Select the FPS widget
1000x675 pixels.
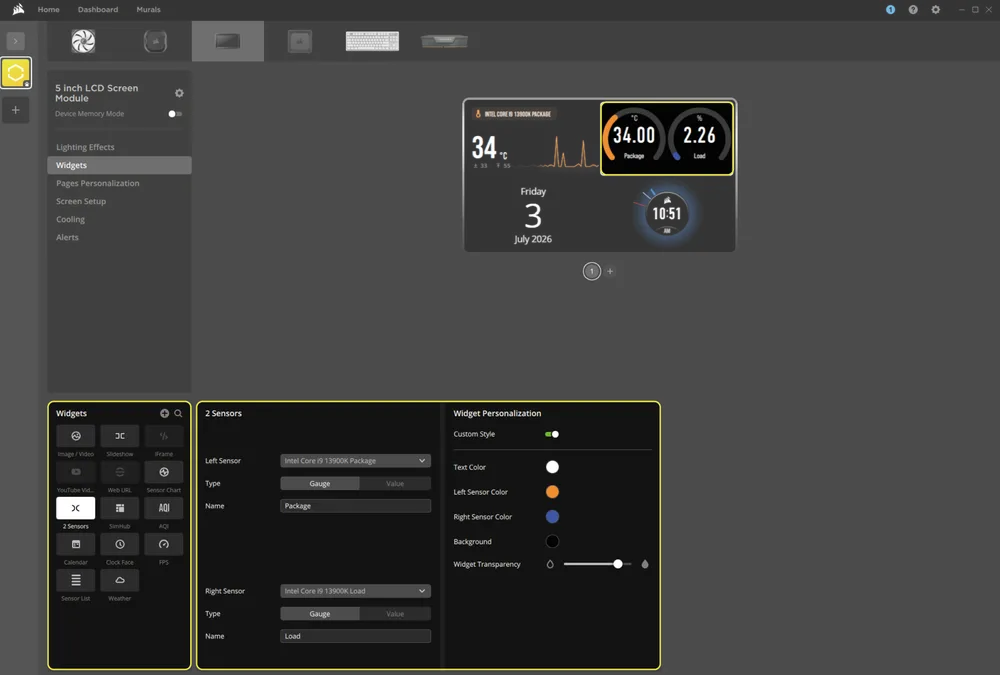tap(164, 544)
